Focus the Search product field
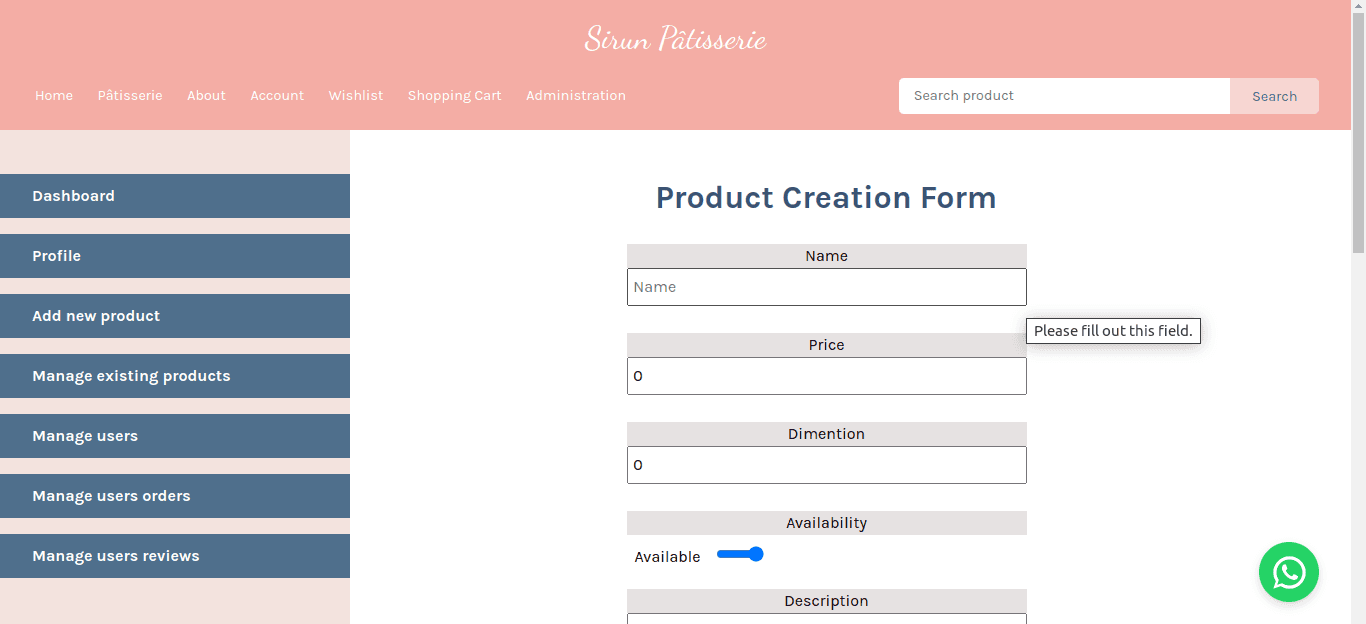The width and height of the screenshot is (1366, 624). tap(1064, 96)
